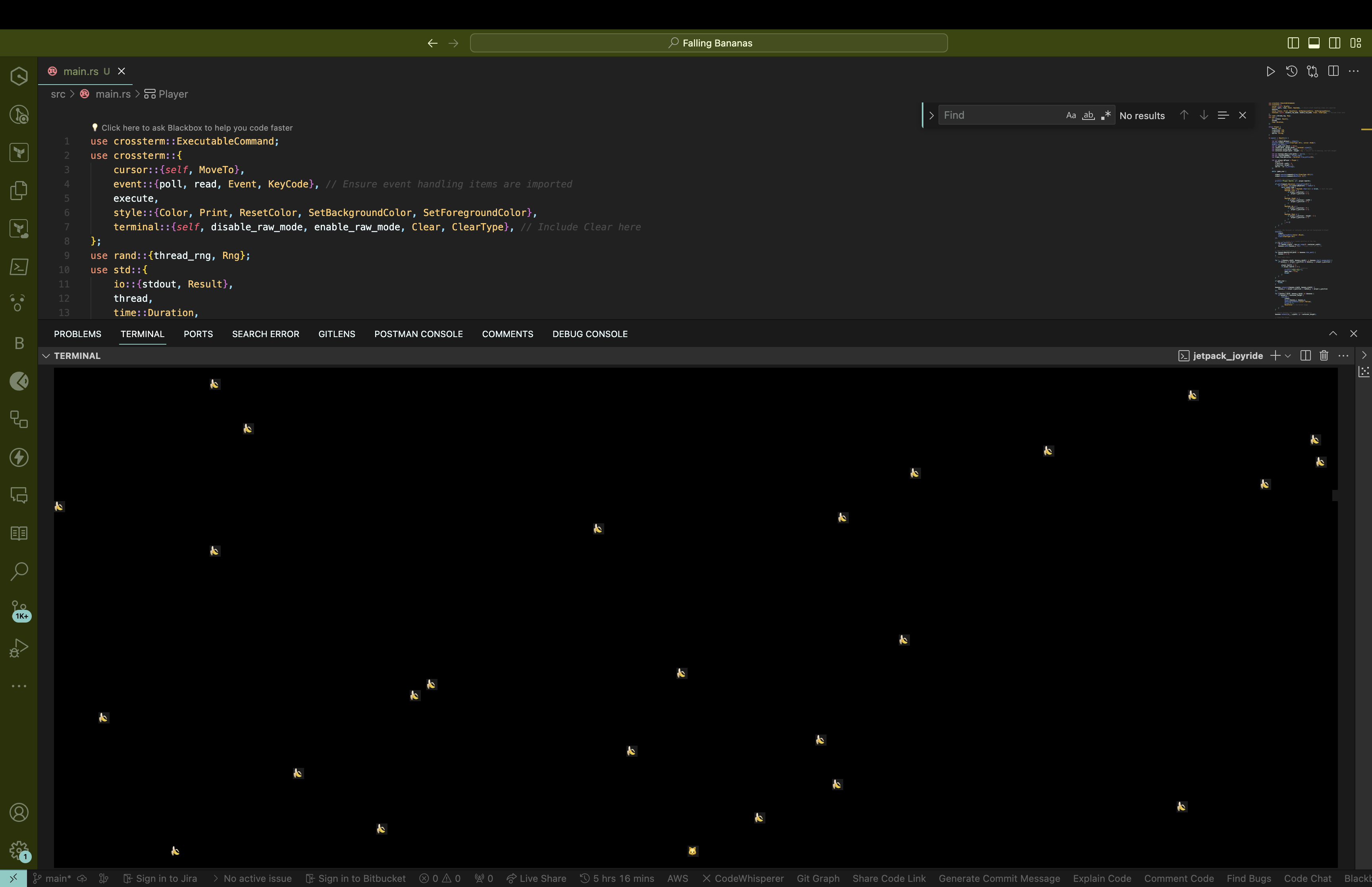The image size is (1372, 887).
Task: Collapse the TERMINAL section header
Action: point(71,356)
